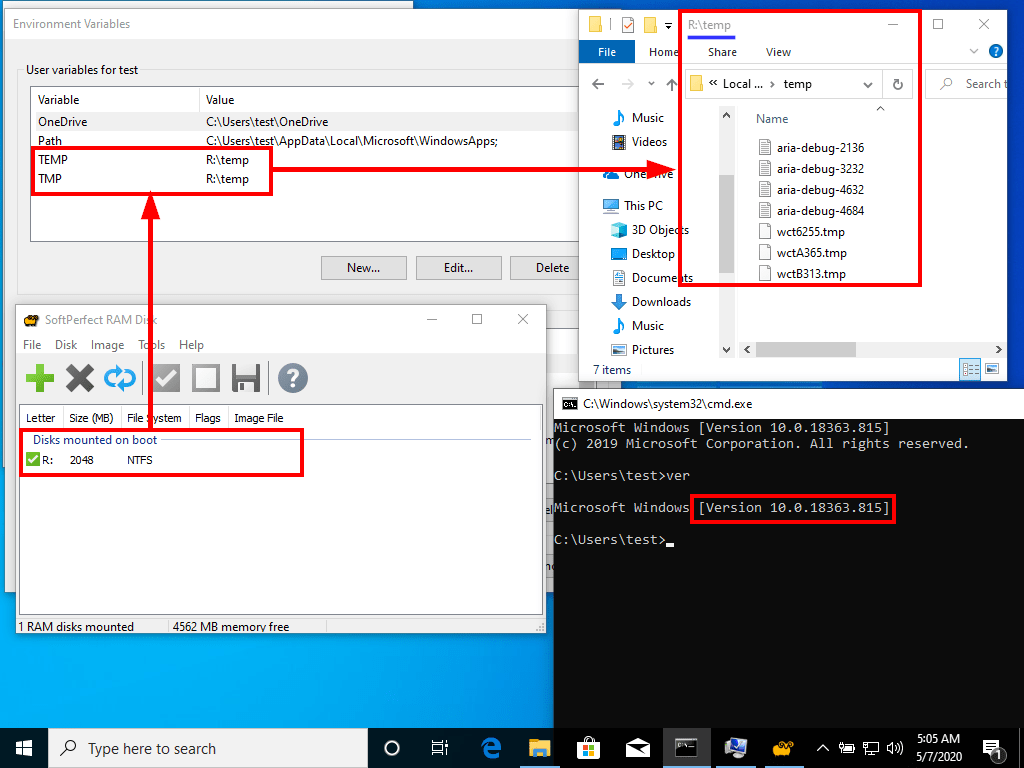Viewport: 1024px width, 768px height.
Task: Open the Windows Start menu
Action: 24,748
